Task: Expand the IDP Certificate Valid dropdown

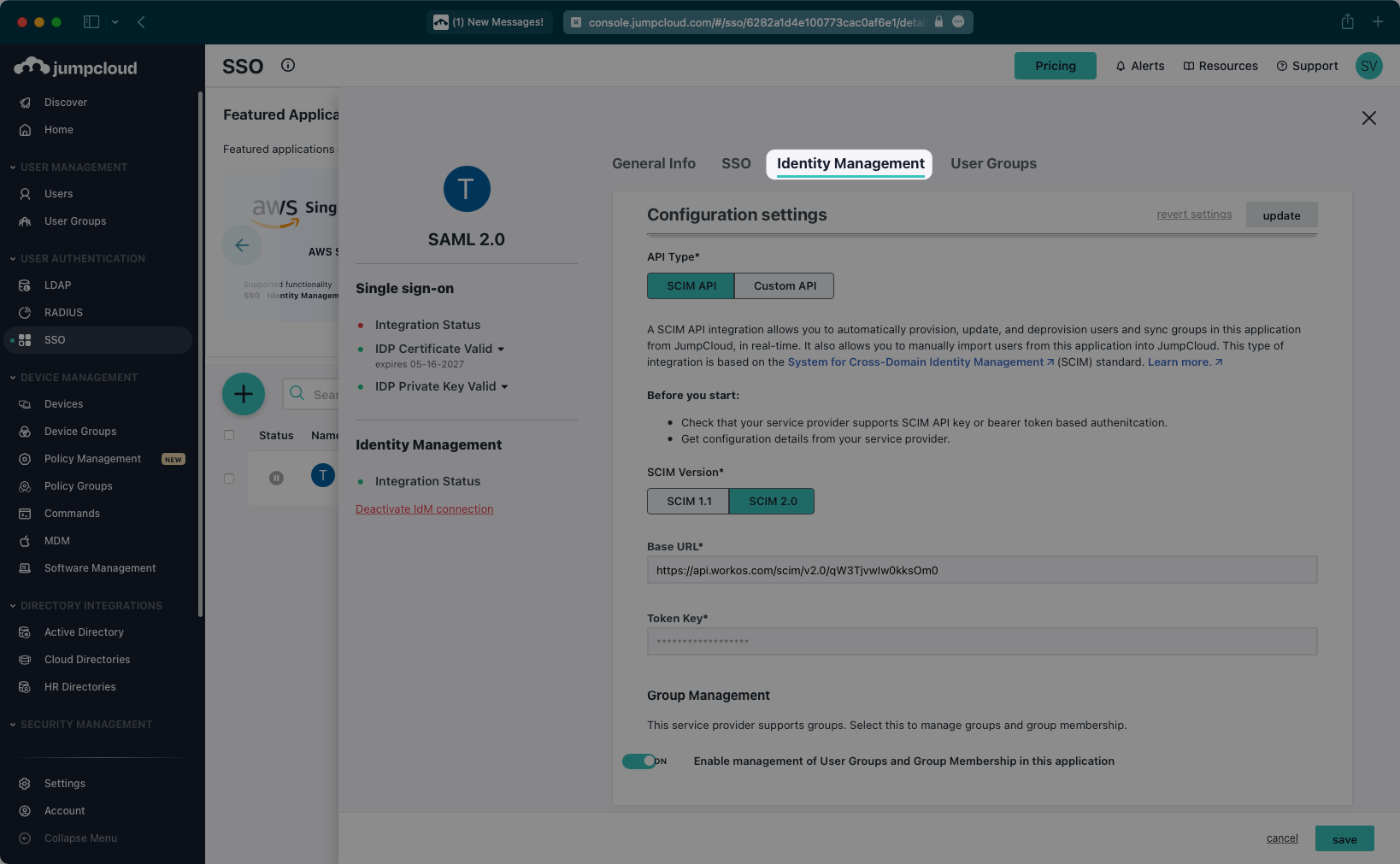Action: [x=502, y=349]
